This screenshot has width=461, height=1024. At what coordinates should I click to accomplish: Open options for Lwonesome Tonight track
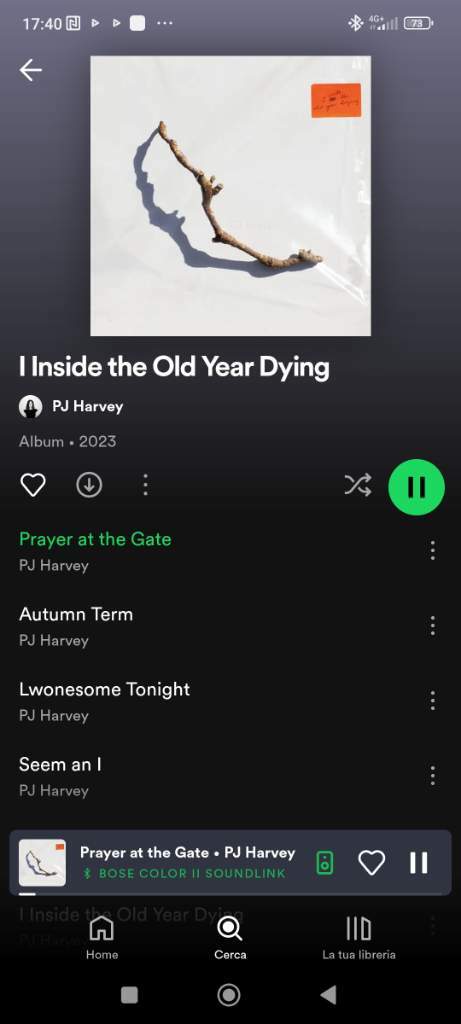432,701
